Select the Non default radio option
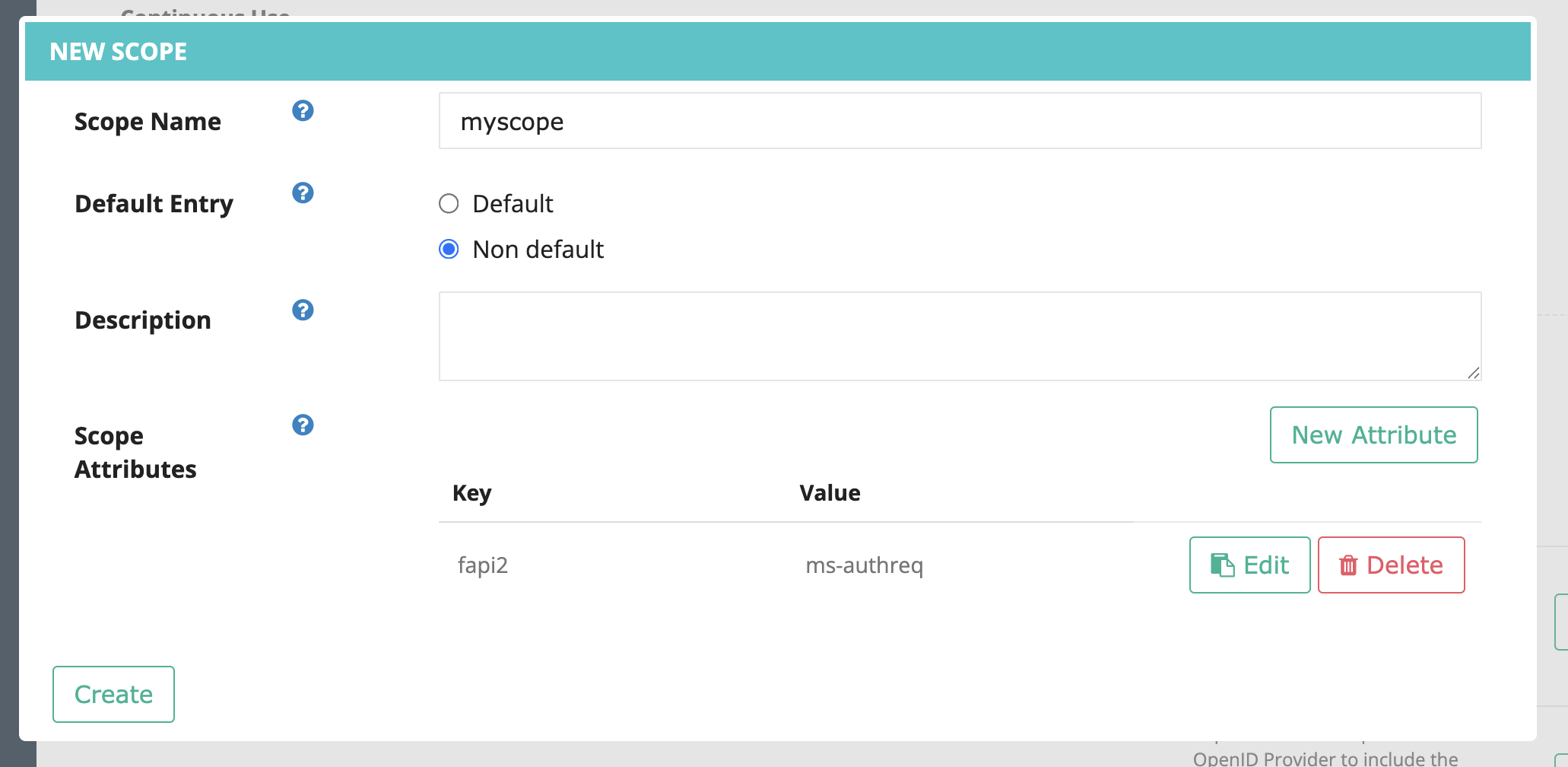Image resolution: width=1568 pixels, height=767 pixels. coord(449,250)
